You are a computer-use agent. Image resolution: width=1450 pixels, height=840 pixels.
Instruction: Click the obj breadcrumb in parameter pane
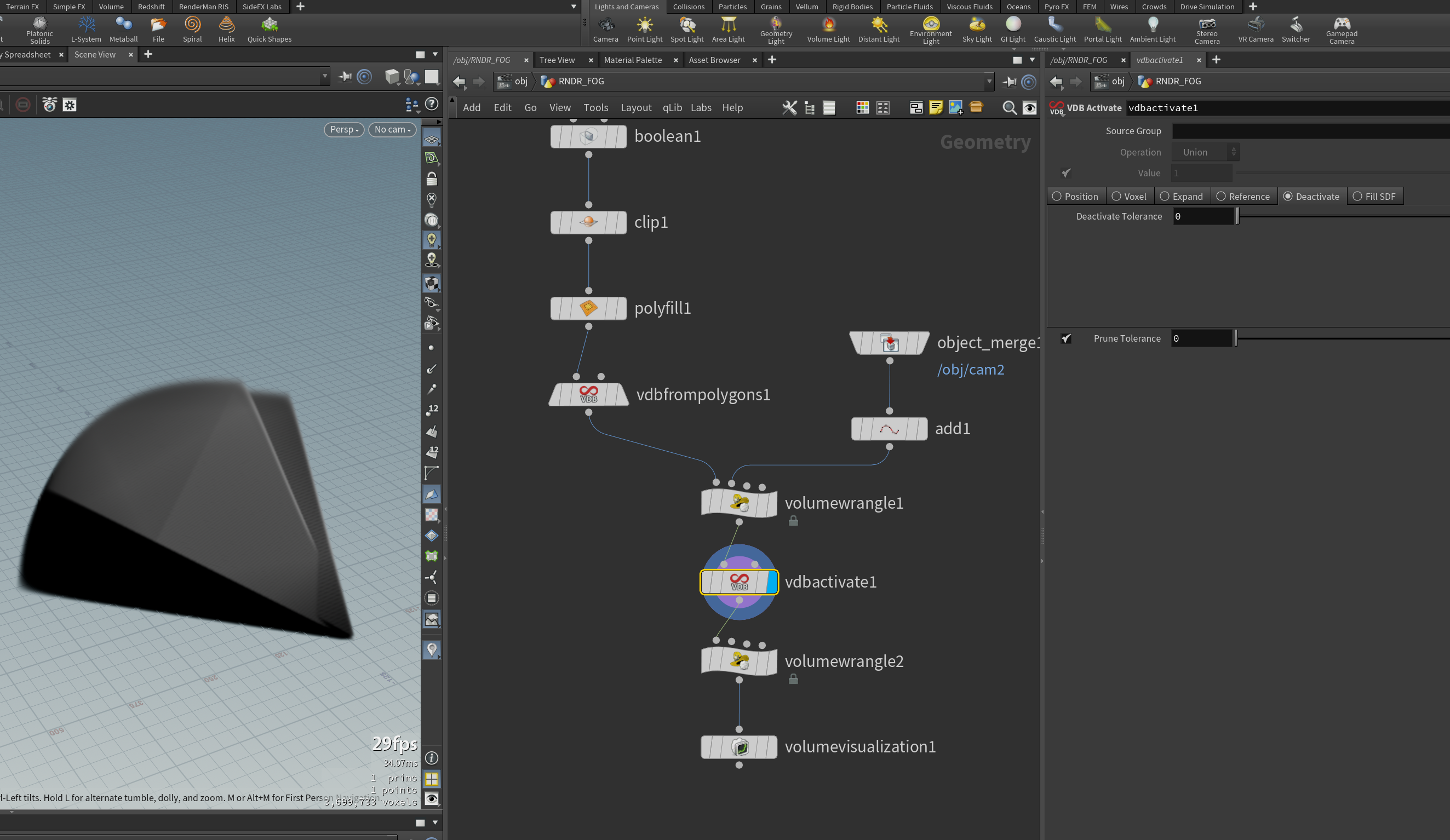click(x=1117, y=81)
